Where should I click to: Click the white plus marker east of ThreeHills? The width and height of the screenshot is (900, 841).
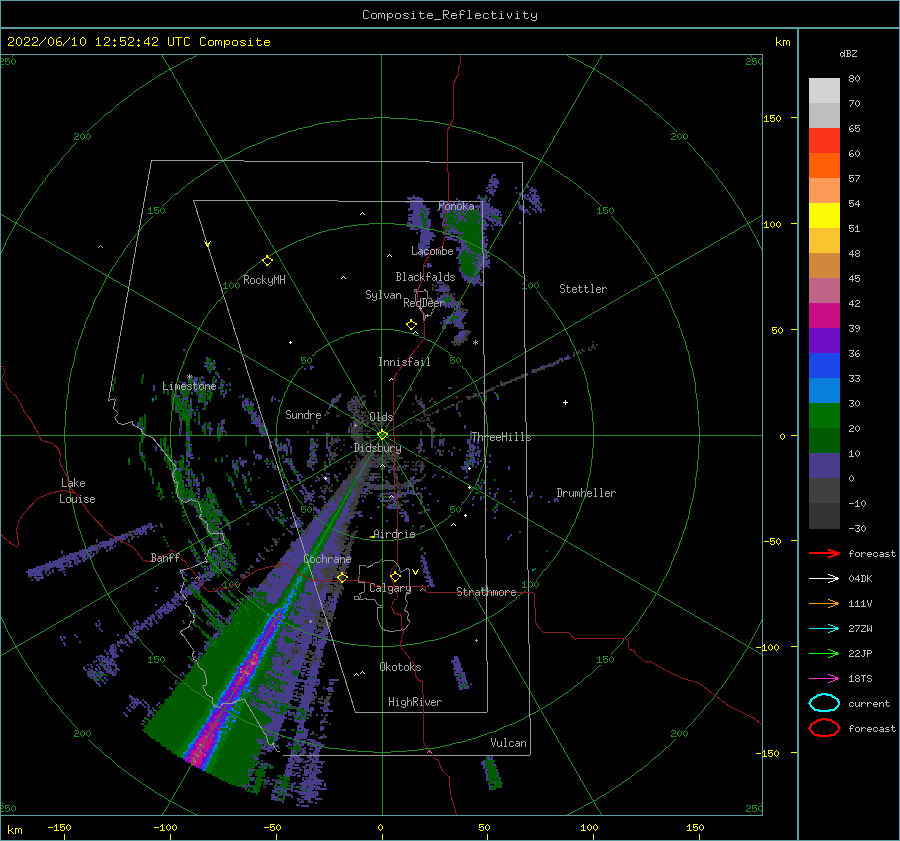coord(565,402)
